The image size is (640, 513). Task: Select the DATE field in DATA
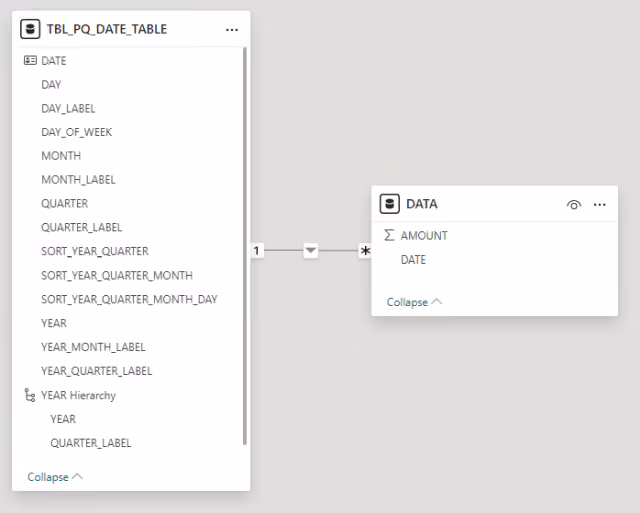point(413,260)
